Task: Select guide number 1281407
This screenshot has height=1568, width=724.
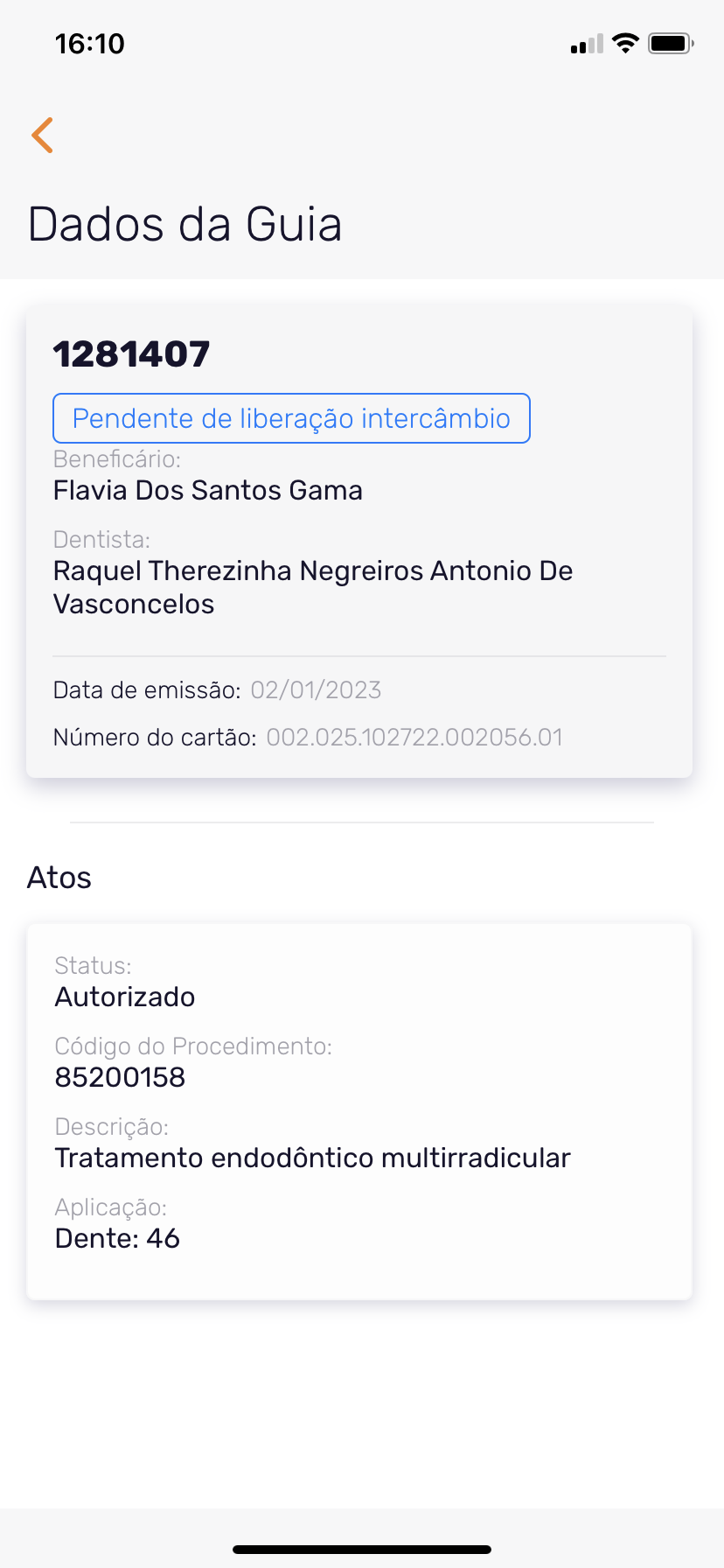Action: coord(131,354)
